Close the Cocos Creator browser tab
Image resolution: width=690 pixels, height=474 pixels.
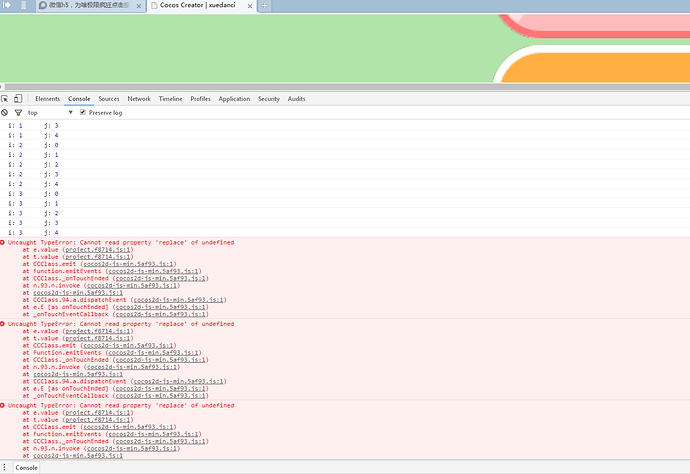[250, 6]
